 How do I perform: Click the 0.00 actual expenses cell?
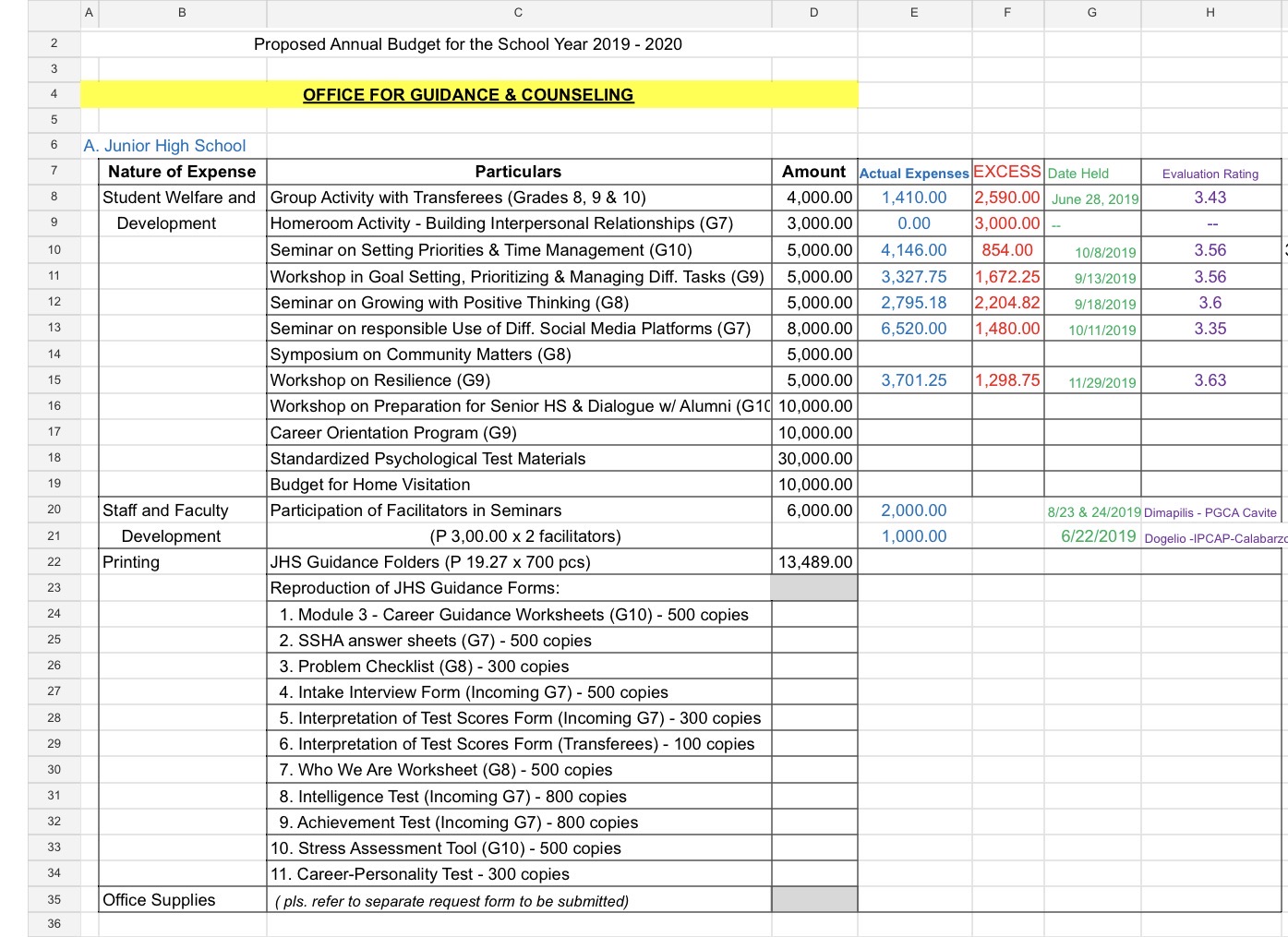point(914,223)
